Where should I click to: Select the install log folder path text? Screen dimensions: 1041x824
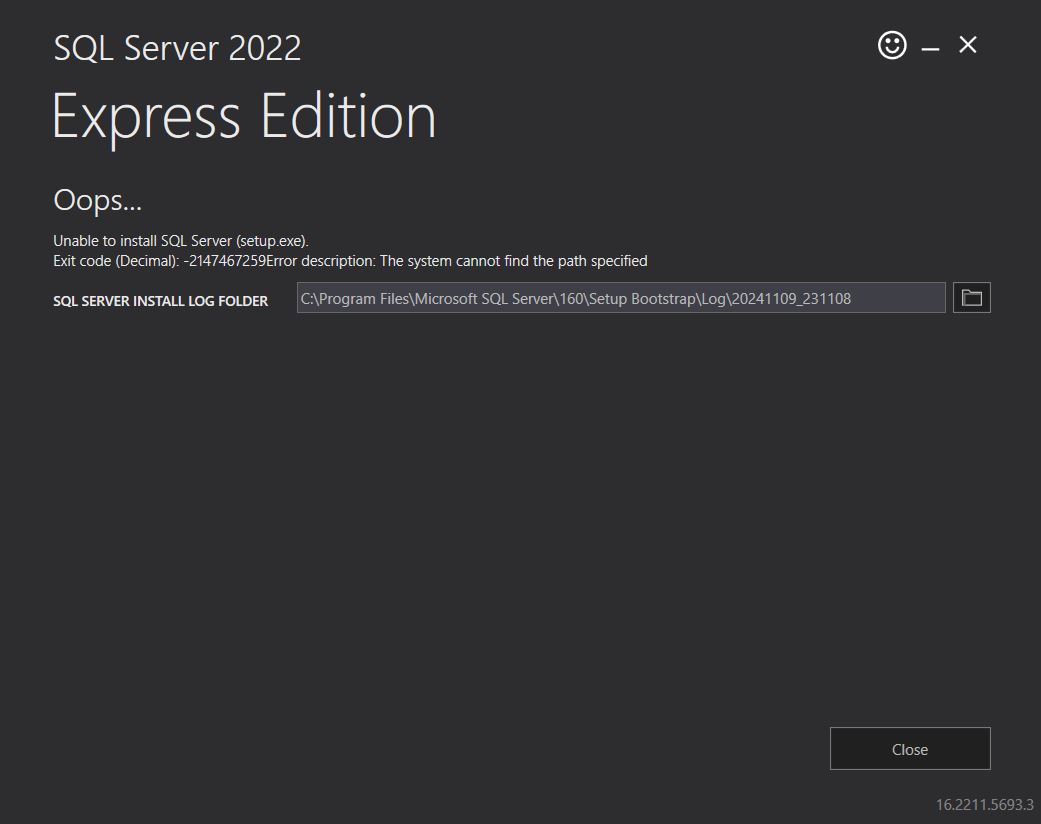tap(620, 297)
